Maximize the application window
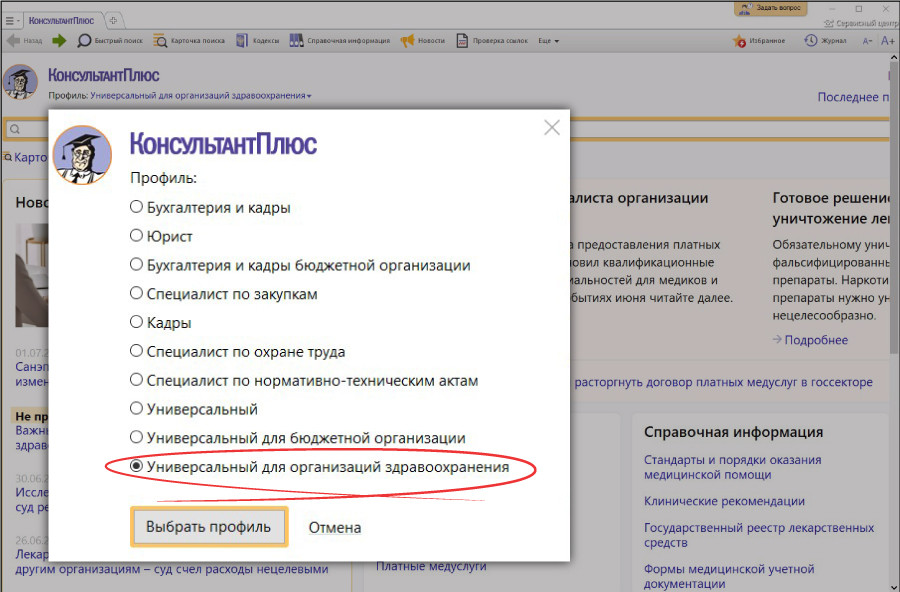Viewport: 900px width, 592px height. (859, 9)
